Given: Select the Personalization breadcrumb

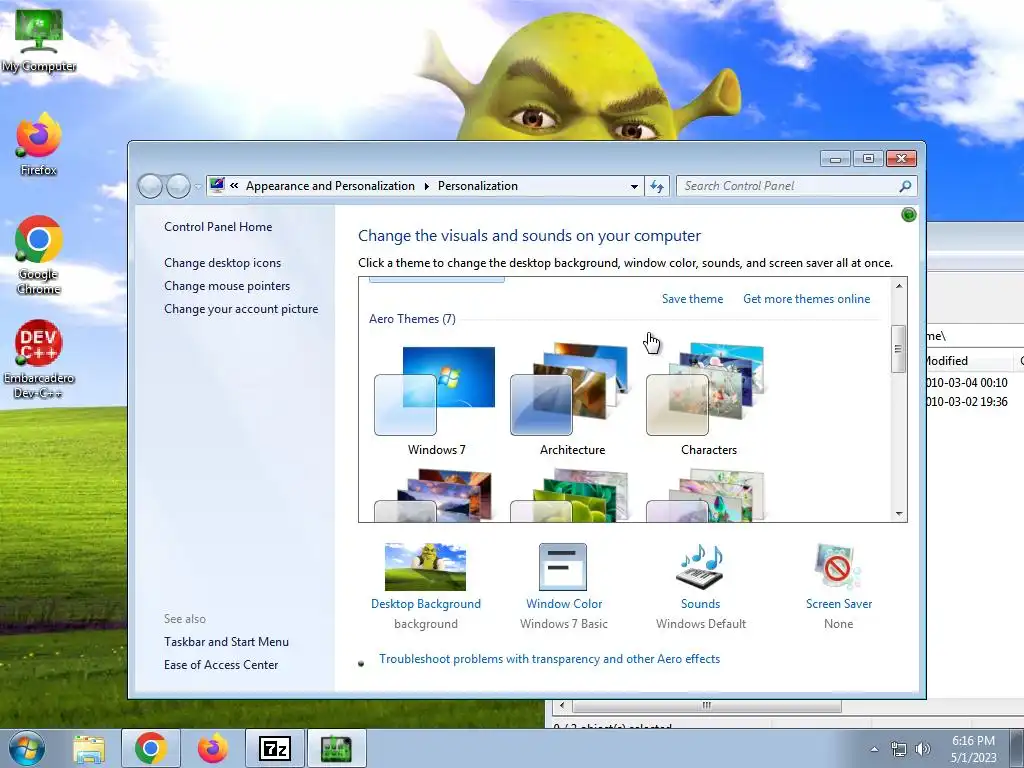Looking at the screenshot, I should point(477,186).
